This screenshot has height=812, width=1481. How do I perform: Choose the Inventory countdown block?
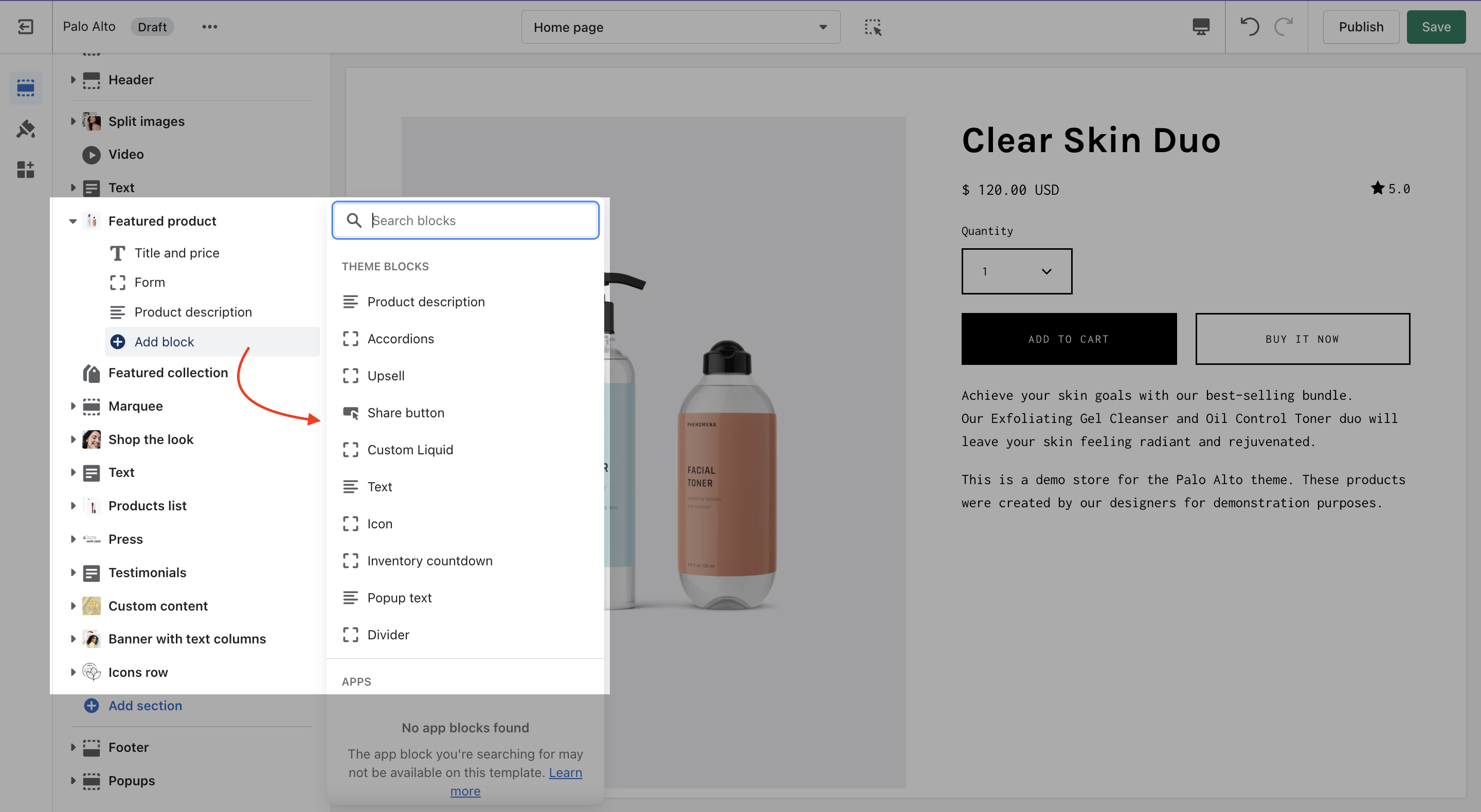[429, 560]
